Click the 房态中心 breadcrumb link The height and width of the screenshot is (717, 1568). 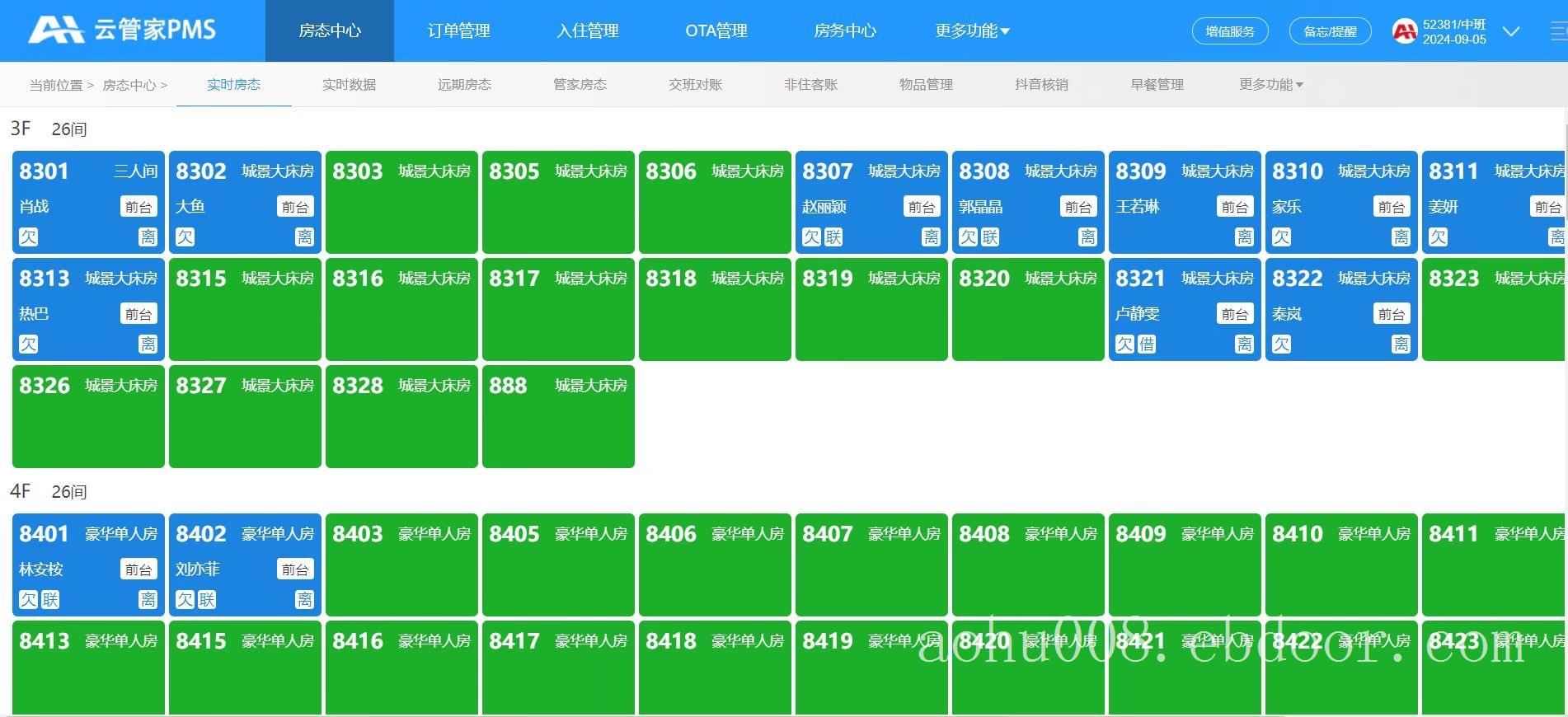(x=129, y=85)
